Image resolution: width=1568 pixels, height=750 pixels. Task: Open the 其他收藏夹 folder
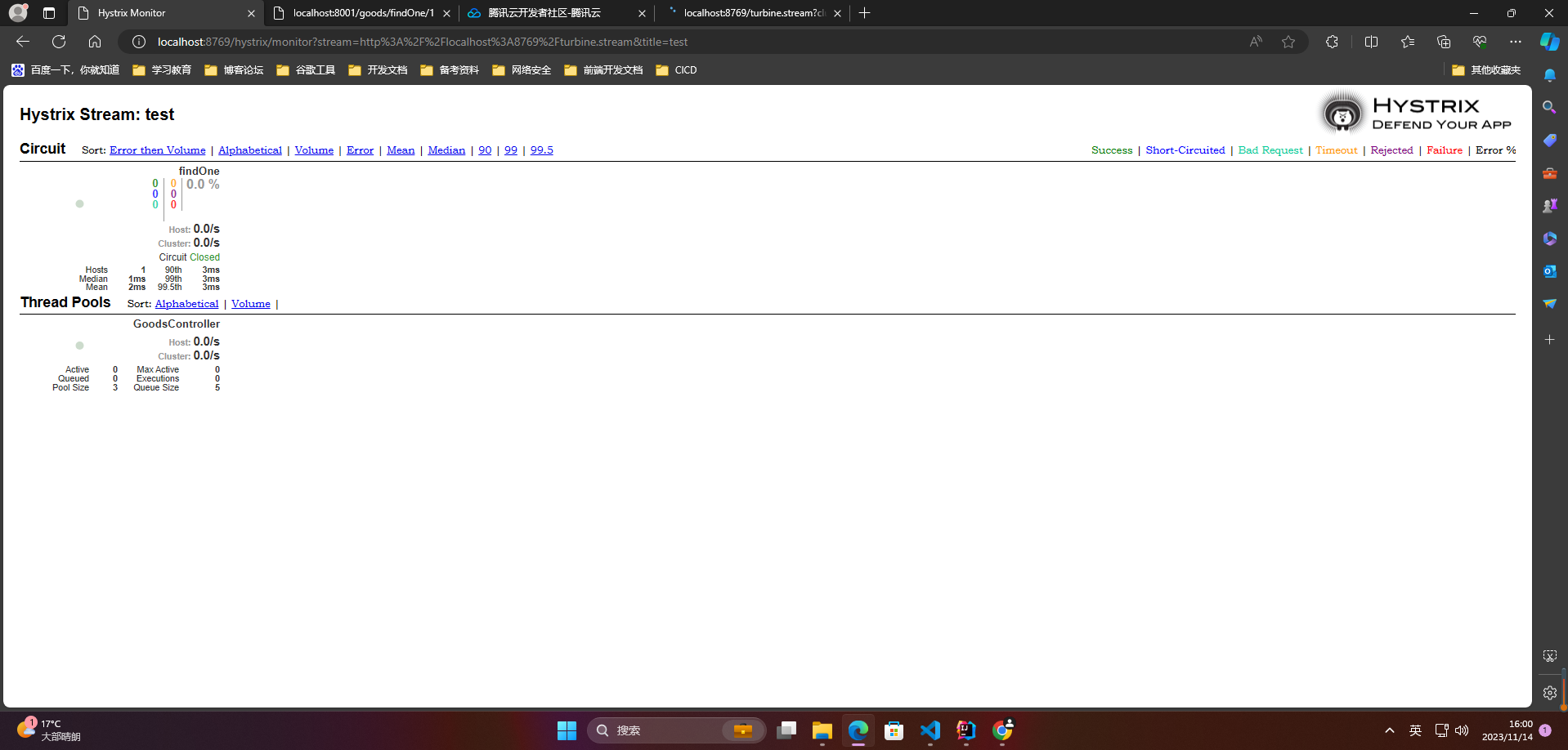[1486, 70]
